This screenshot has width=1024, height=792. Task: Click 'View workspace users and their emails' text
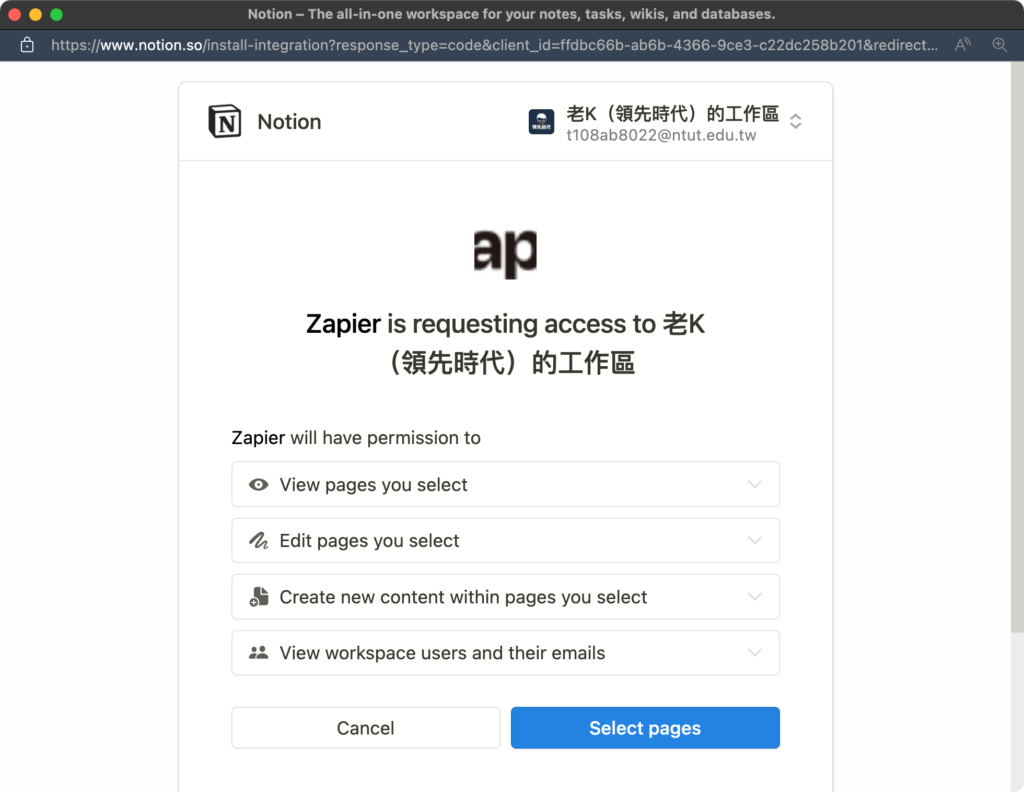click(442, 653)
